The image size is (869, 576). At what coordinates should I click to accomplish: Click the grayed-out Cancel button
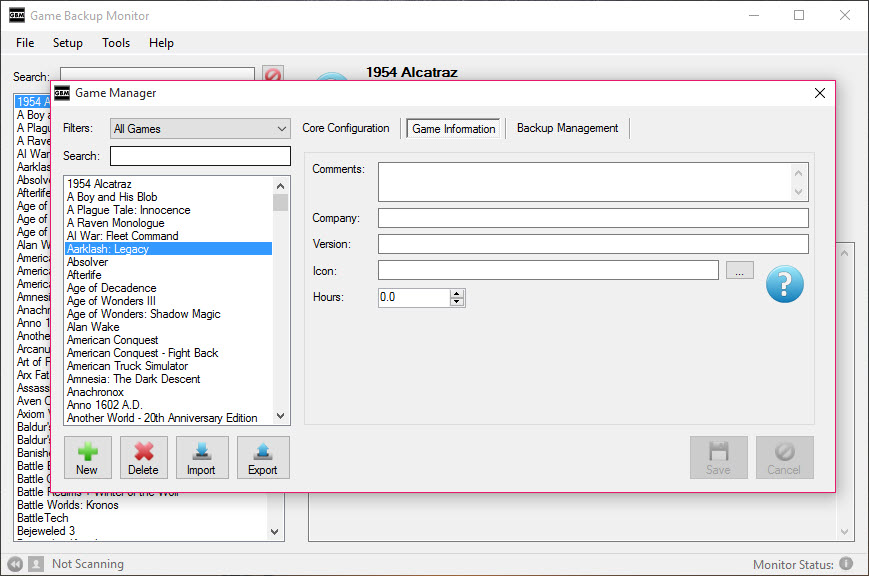pyautogui.click(x=784, y=457)
